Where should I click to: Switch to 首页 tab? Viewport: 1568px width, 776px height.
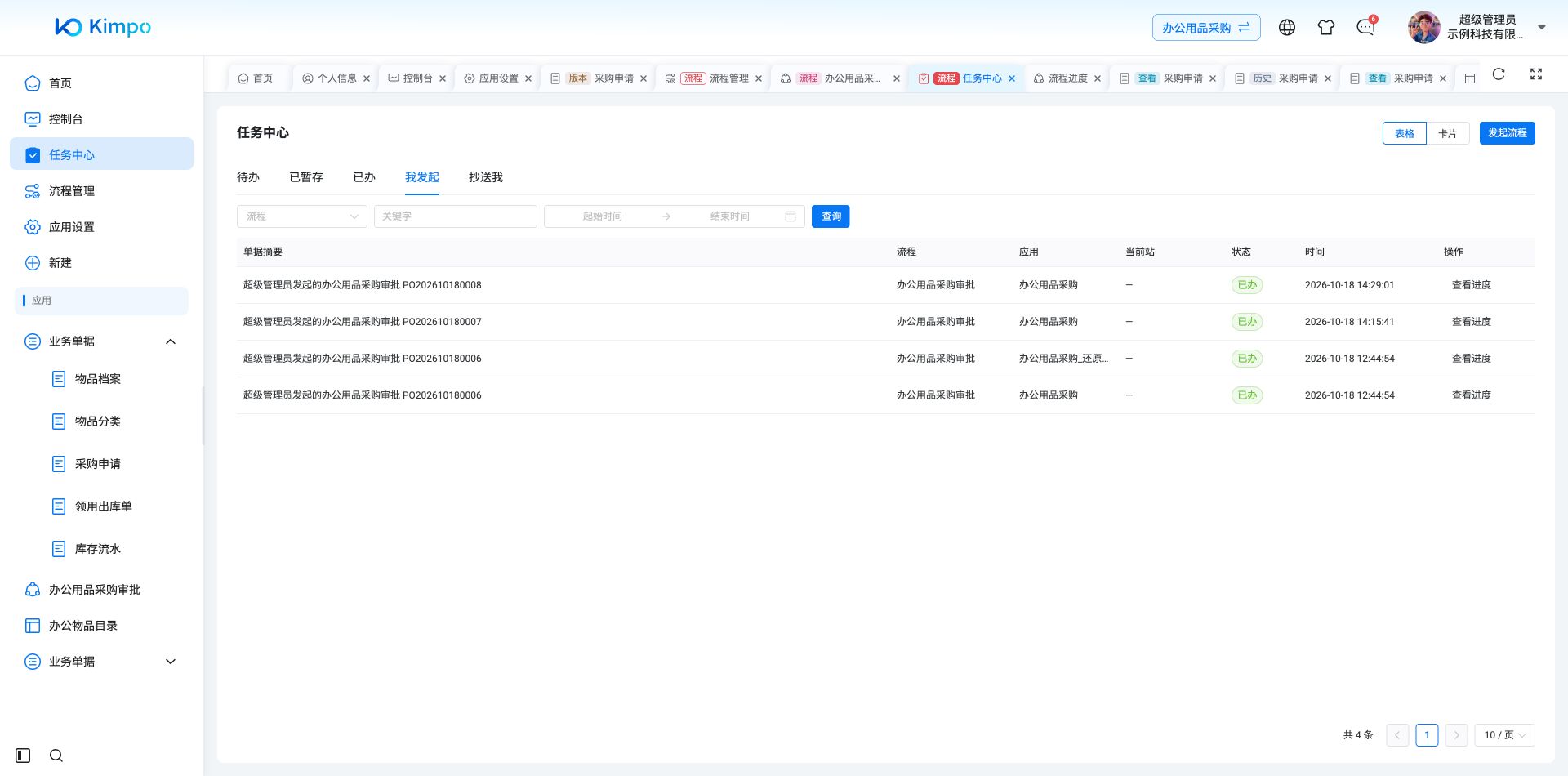[256, 78]
